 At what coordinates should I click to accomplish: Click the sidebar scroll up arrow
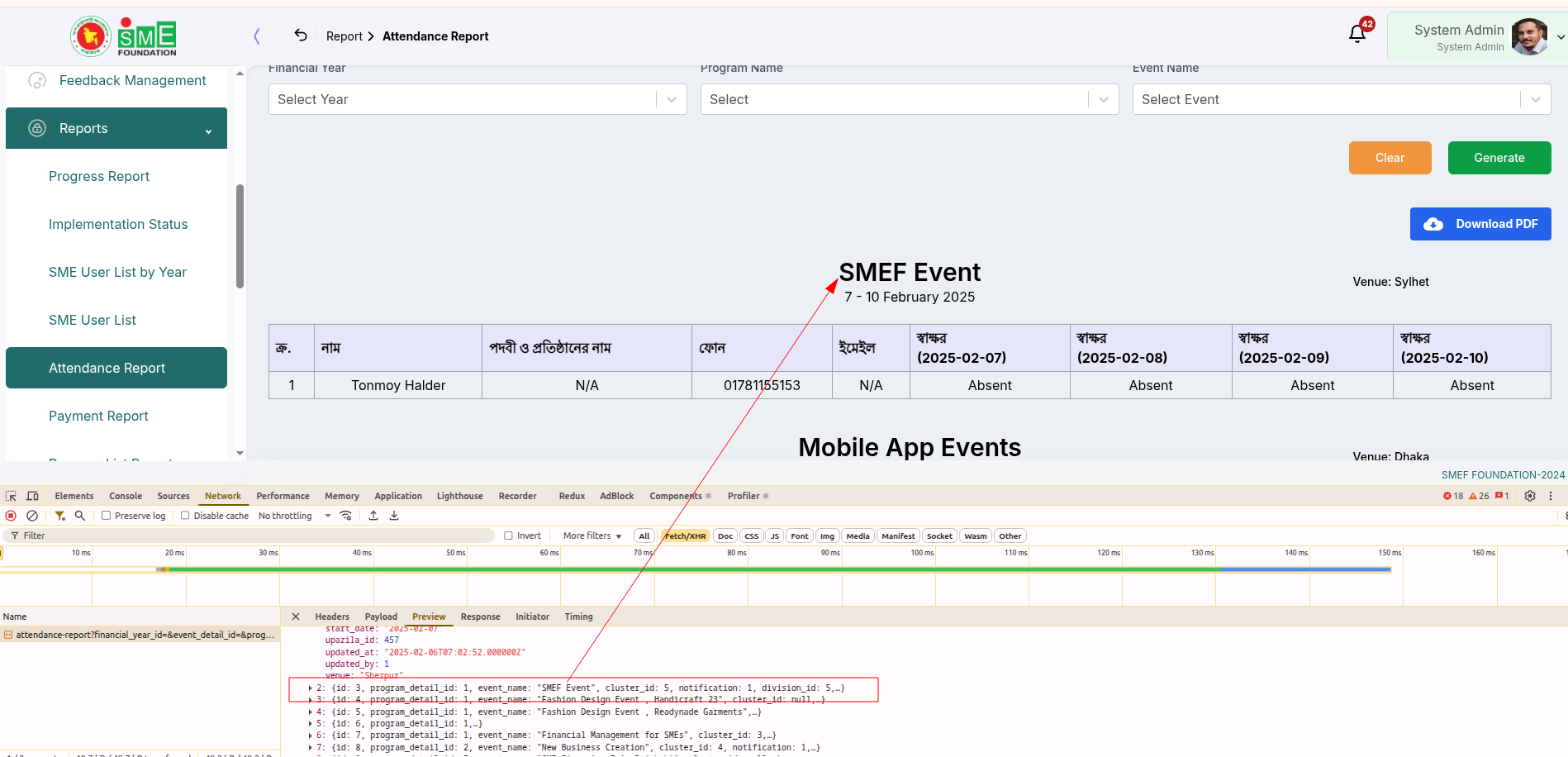click(240, 74)
